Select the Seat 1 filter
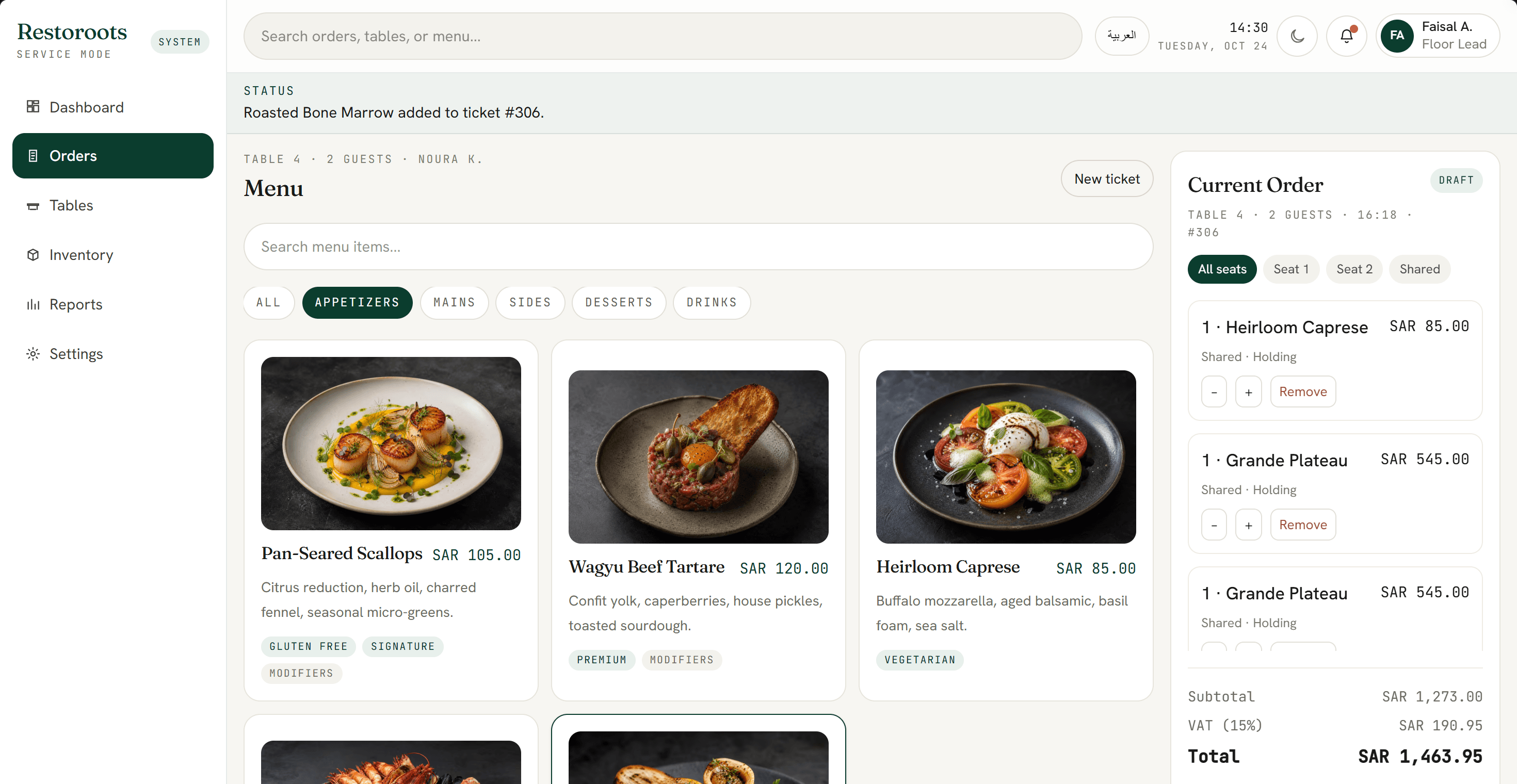1517x784 pixels. [x=1291, y=269]
